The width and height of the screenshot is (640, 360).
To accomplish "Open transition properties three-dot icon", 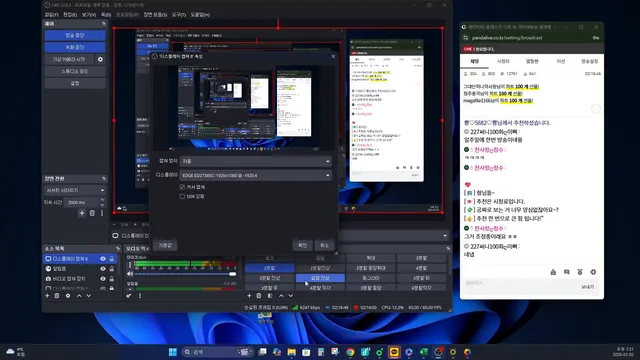I will click(x=102, y=213).
